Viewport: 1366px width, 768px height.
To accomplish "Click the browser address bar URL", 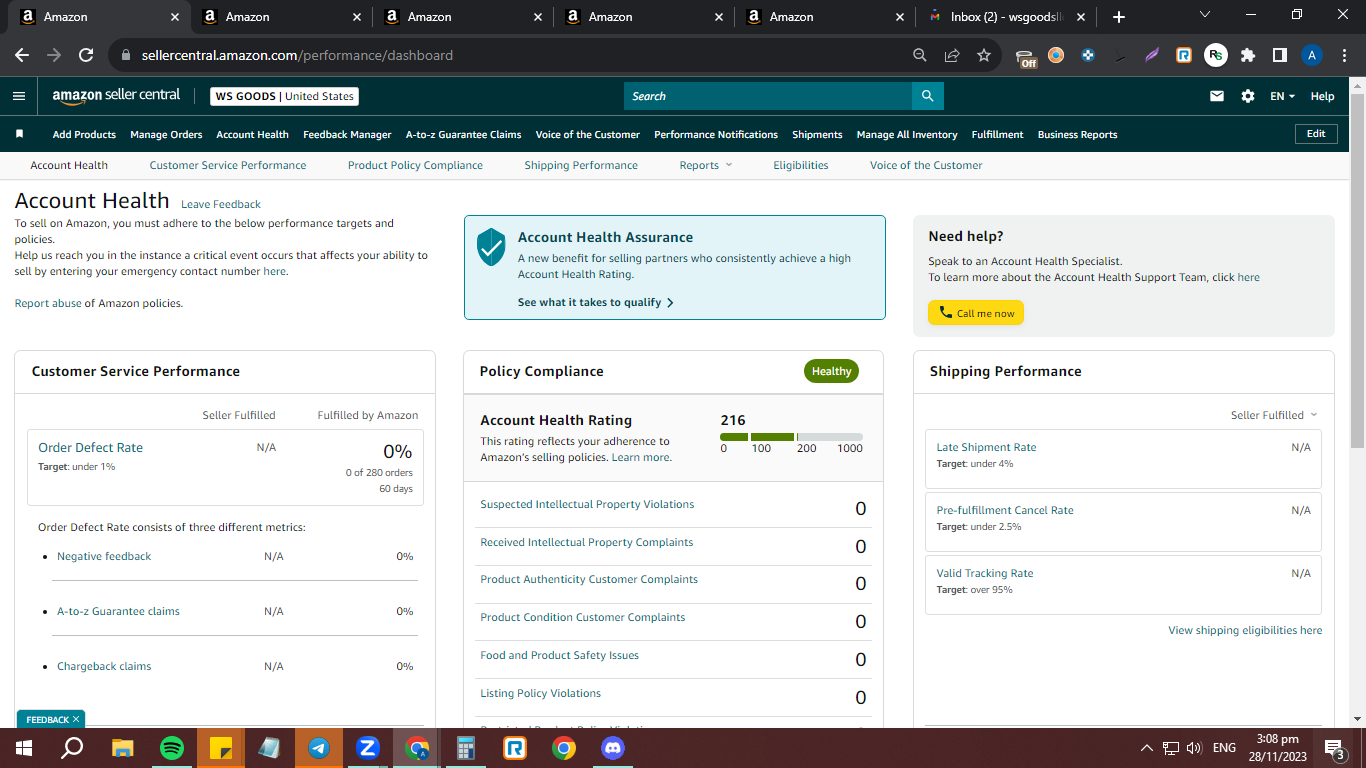I will [x=297, y=55].
